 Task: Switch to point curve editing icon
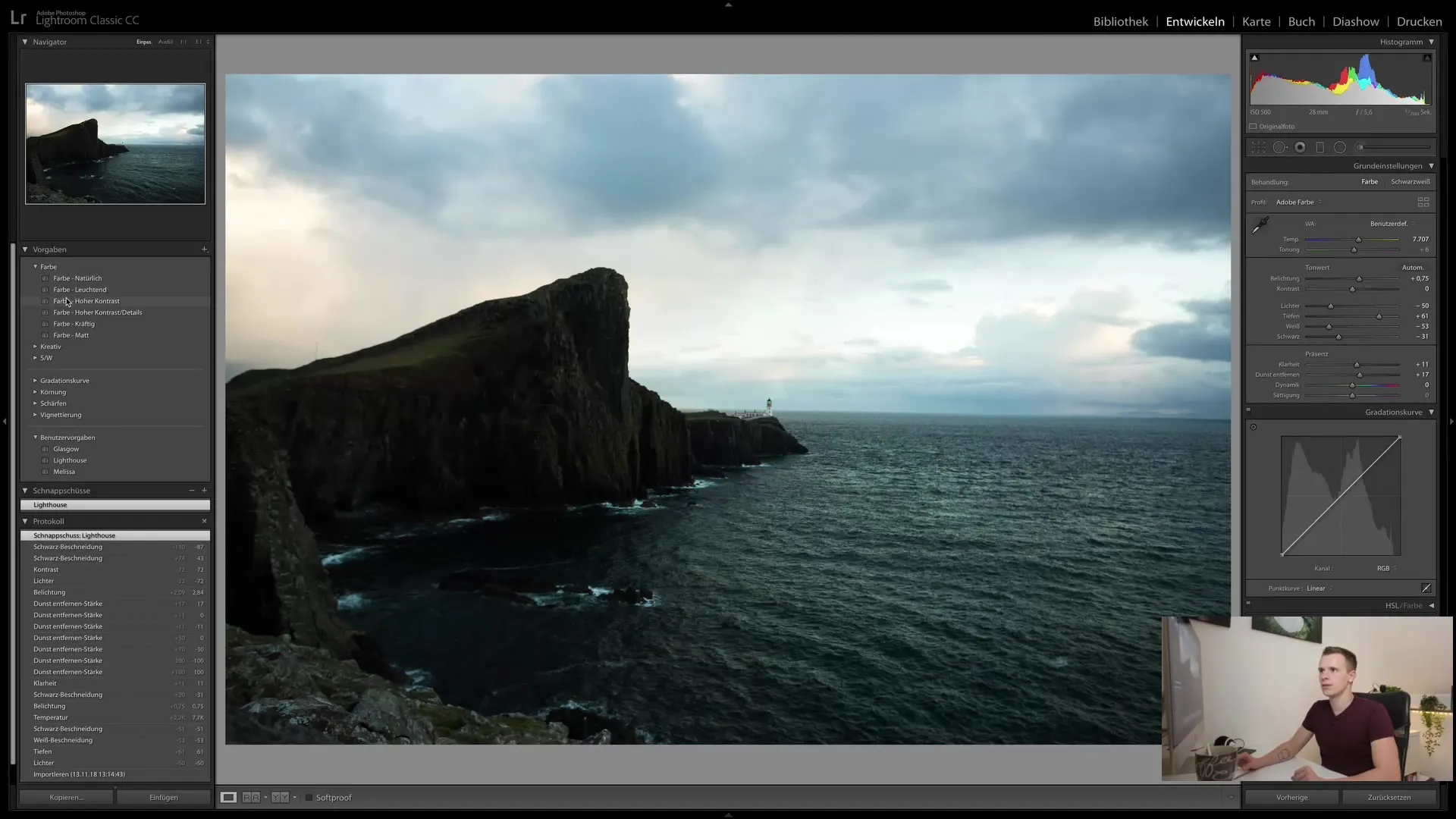point(1426,588)
